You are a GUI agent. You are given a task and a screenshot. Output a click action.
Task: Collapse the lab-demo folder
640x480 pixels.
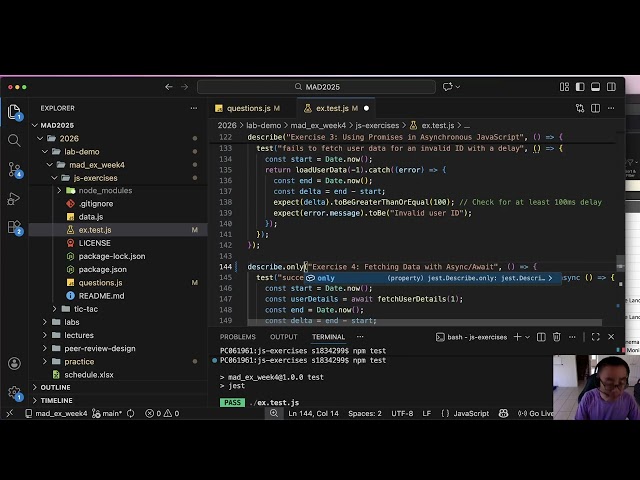click(x=45, y=151)
